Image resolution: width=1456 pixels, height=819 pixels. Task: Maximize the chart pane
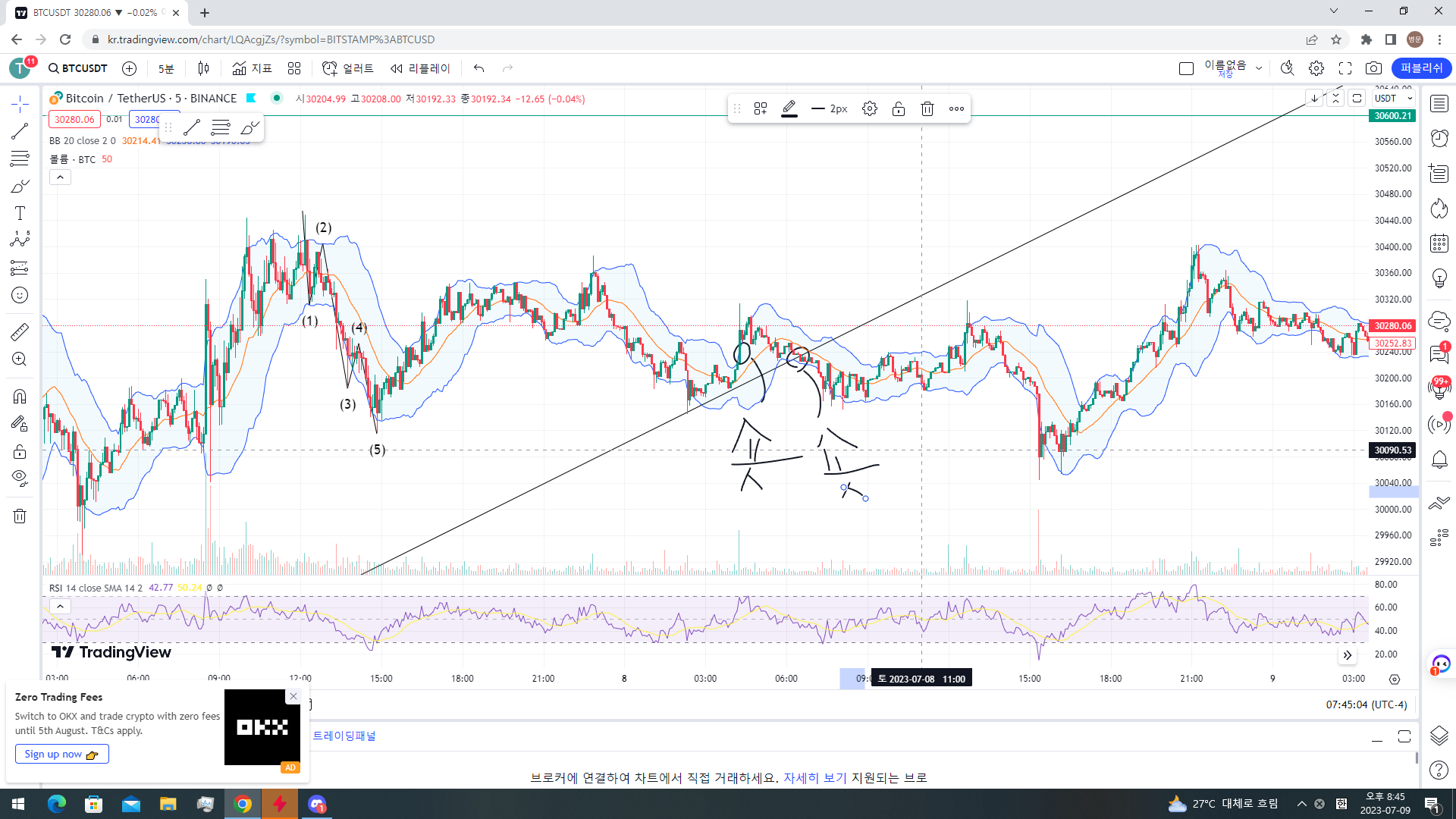pos(1357,98)
